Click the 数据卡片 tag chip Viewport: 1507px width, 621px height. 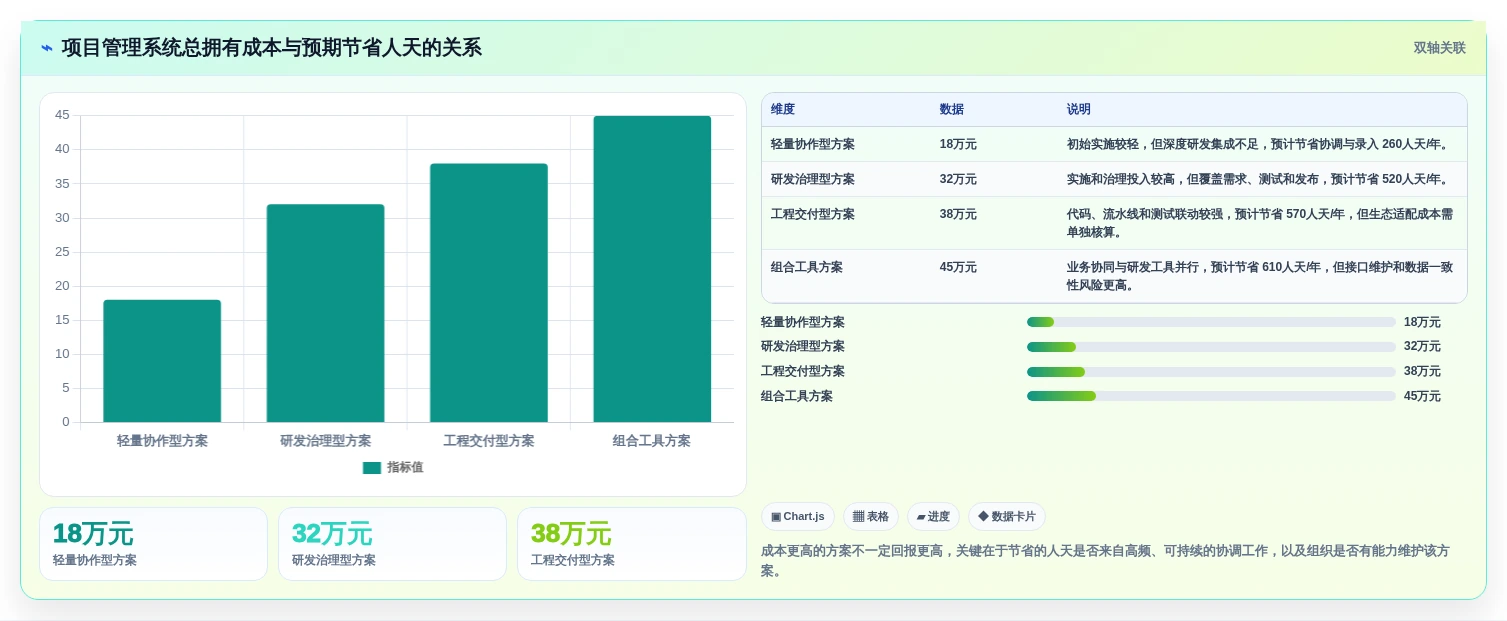click(1007, 517)
